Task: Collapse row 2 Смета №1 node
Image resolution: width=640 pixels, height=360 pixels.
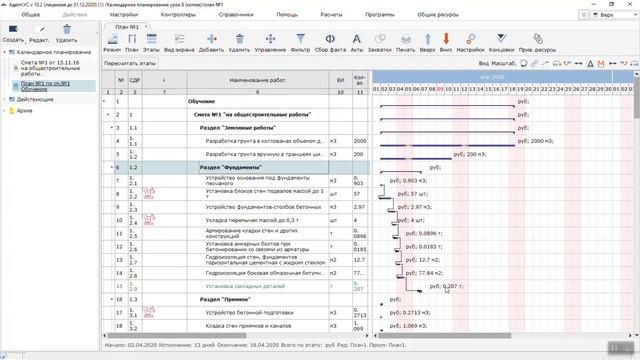Action: click(108, 115)
